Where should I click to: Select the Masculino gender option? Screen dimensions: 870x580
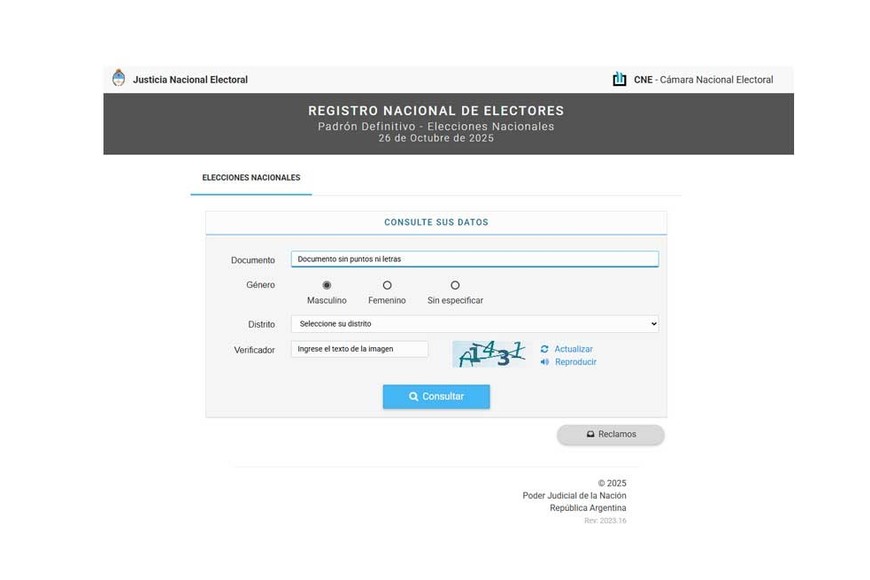pyautogui.click(x=327, y=285)
